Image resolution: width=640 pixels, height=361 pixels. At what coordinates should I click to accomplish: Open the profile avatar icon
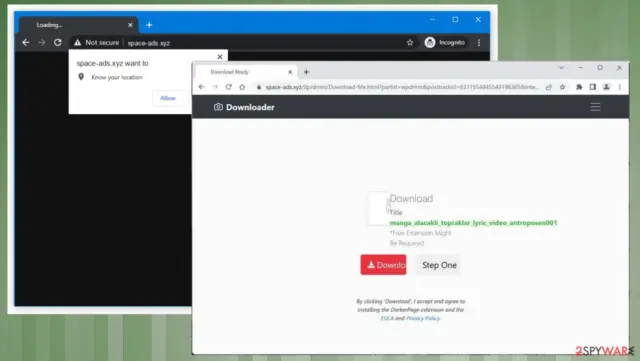(x=607, y=87)
